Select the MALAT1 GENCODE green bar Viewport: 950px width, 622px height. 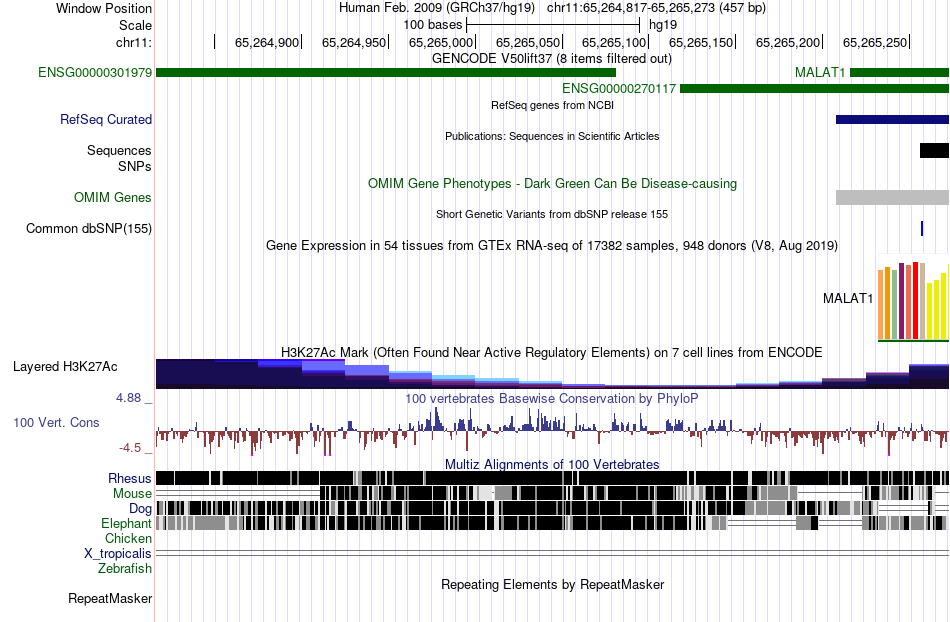pyautogui.click(x=900, y=73)
